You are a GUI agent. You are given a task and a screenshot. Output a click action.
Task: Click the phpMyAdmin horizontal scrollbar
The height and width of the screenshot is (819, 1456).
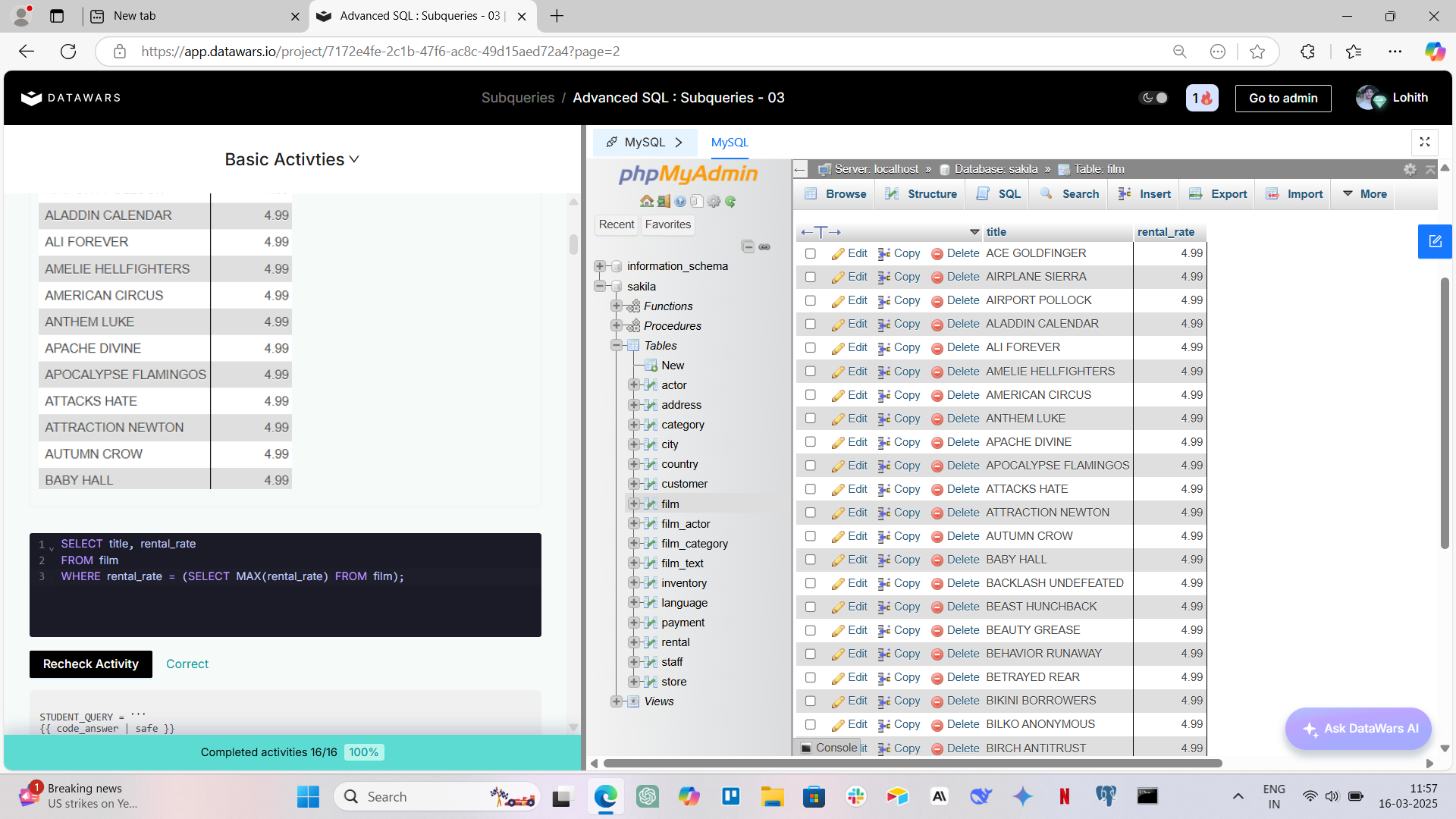tap(910, 763)
